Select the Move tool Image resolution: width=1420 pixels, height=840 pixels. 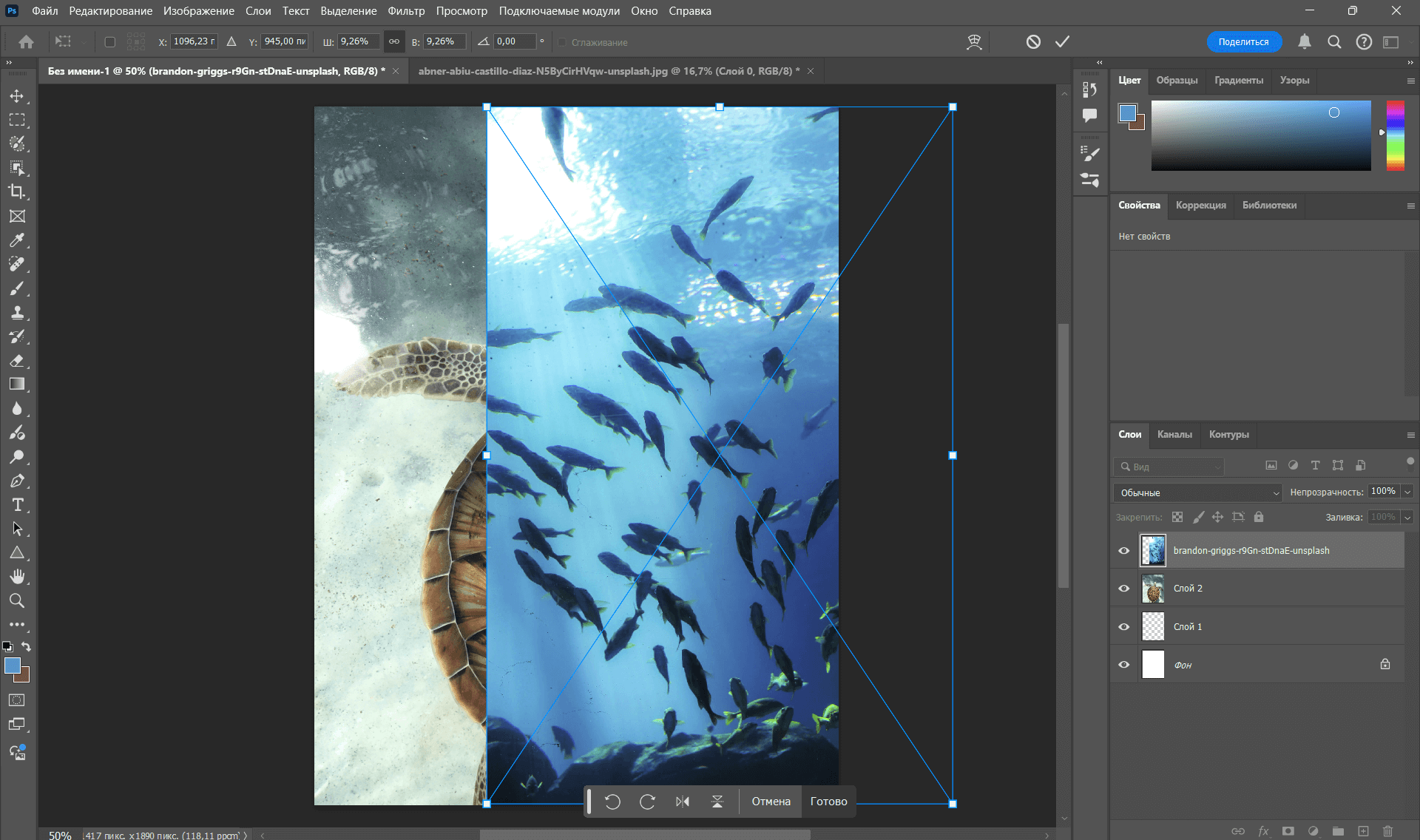[17, 96]
